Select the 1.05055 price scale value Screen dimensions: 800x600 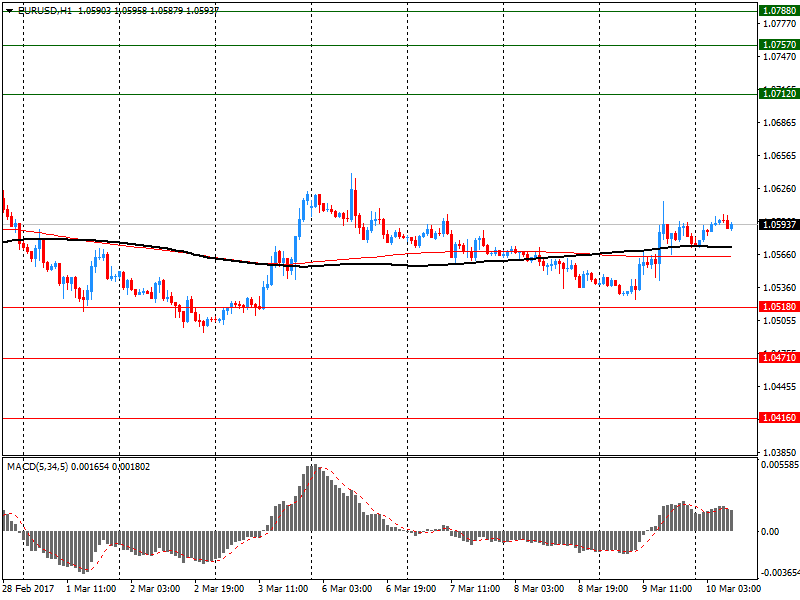click(x=780, y=321)
